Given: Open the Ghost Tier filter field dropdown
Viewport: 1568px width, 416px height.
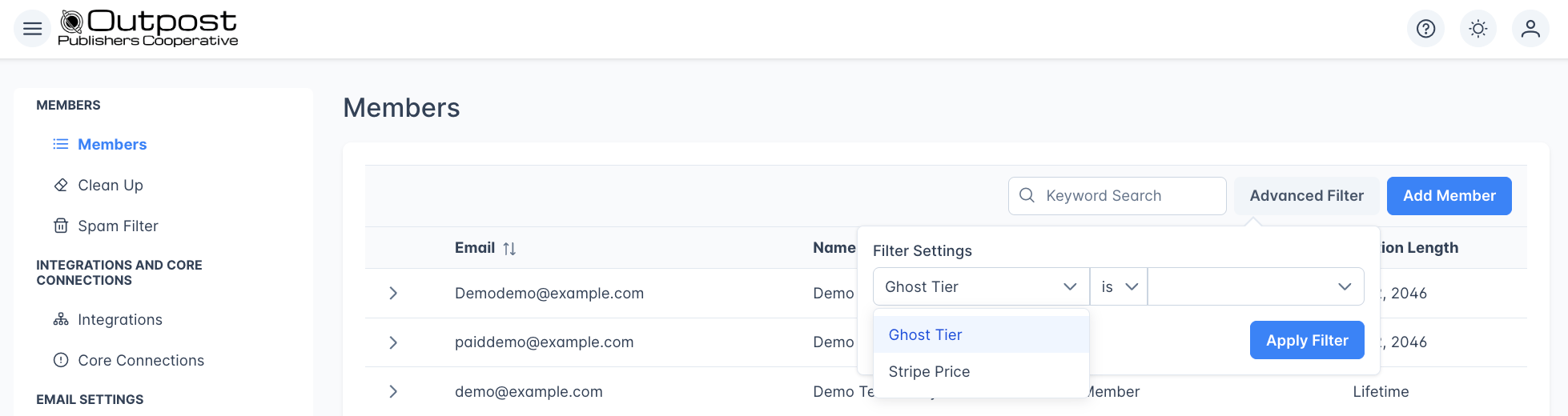Looking at the screenshot, I should (x=981, y=286).
